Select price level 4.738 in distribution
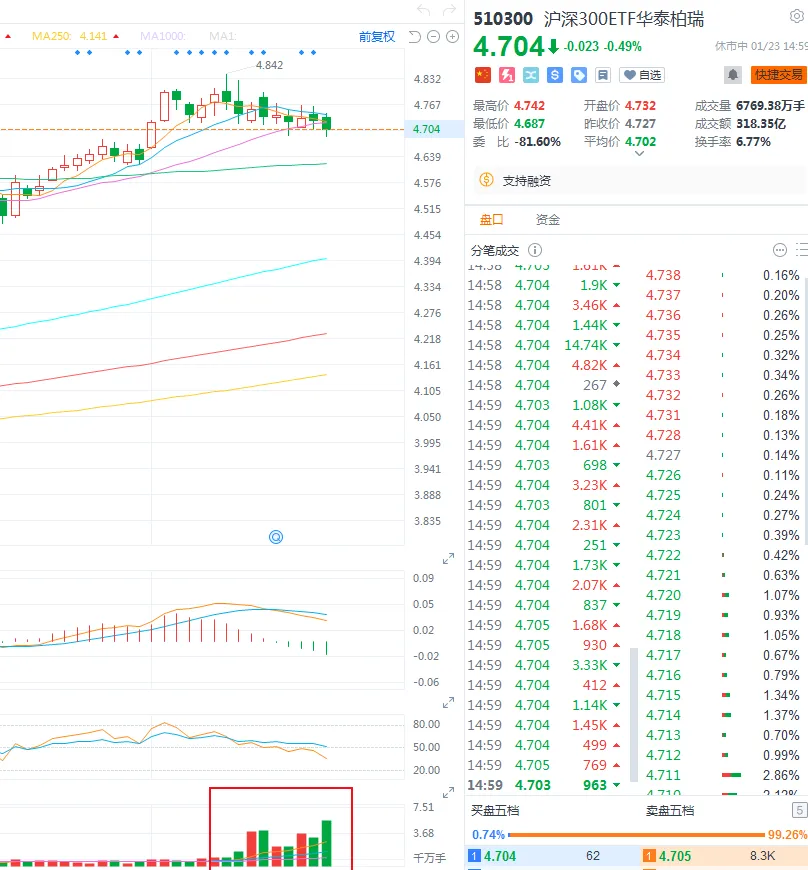Image resolution: width=808 pixels, height=870 pixels. [x=663, y=275]
